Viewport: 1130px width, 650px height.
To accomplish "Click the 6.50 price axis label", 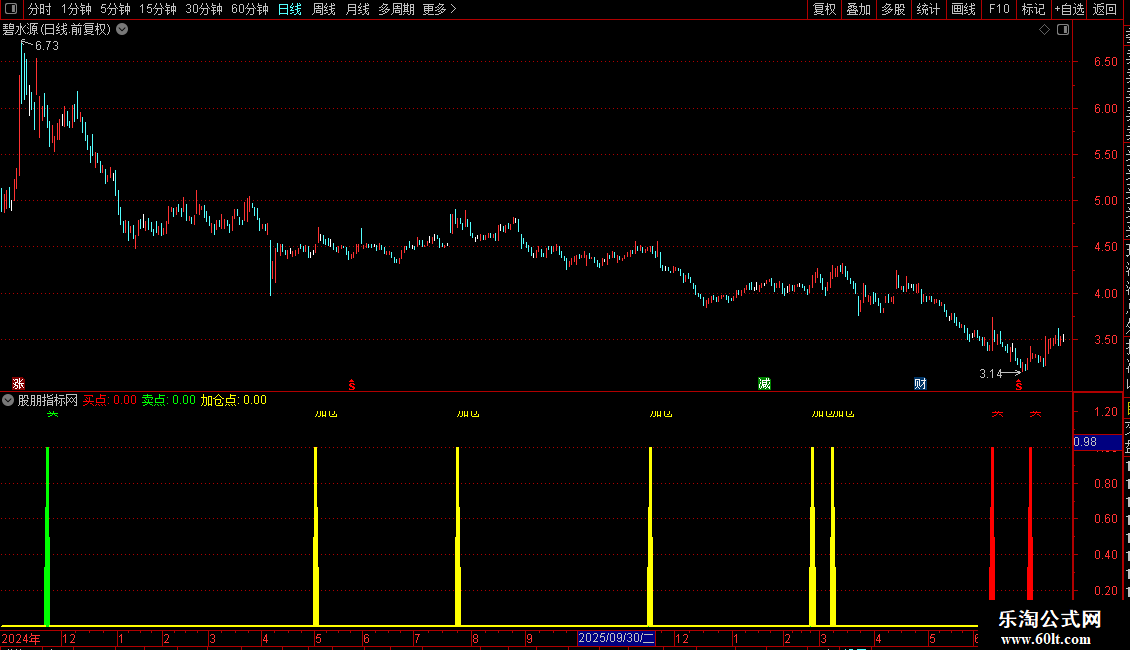I will tap(1105, 62).
